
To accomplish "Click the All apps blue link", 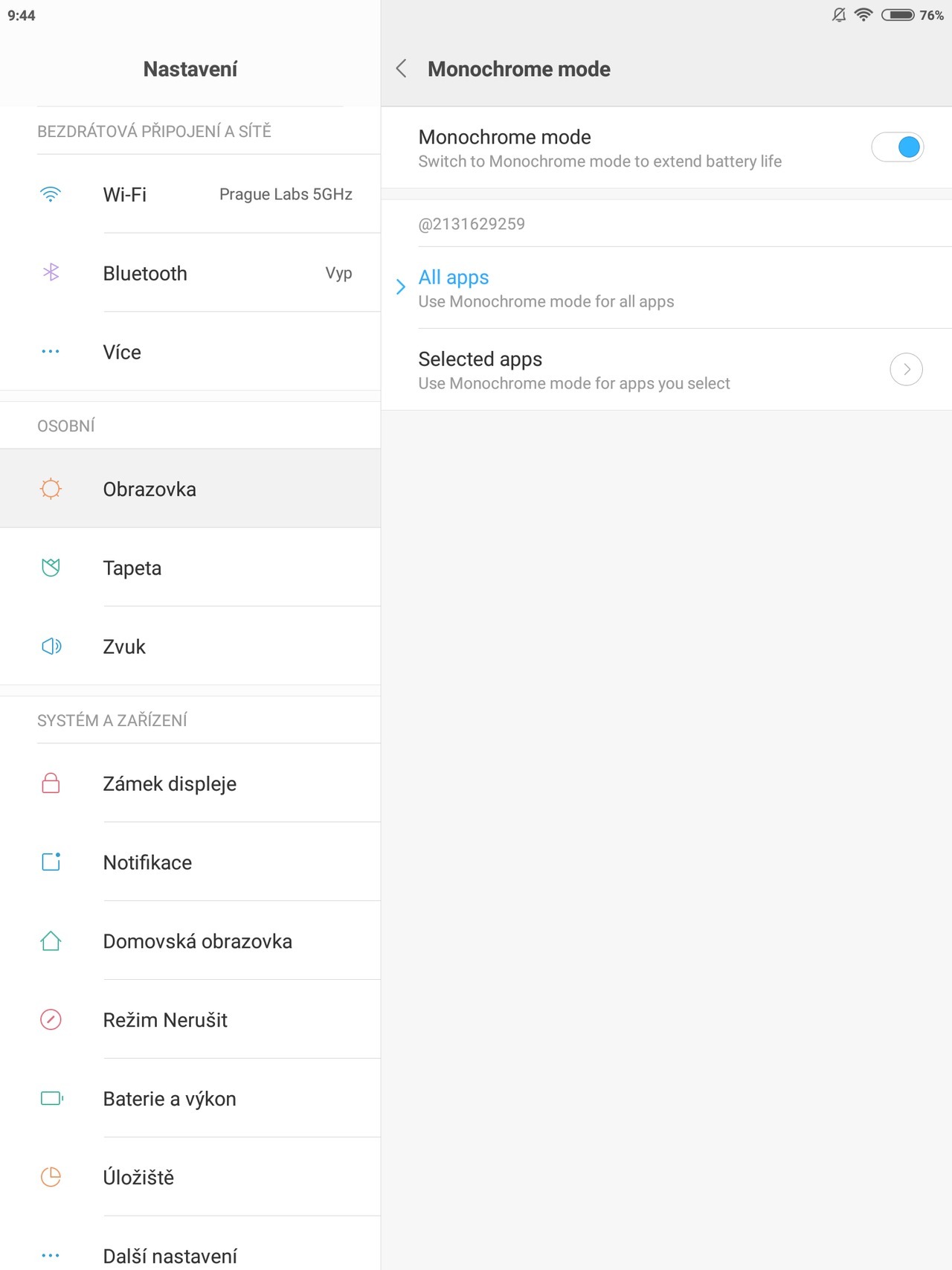I will coord(454,277).
